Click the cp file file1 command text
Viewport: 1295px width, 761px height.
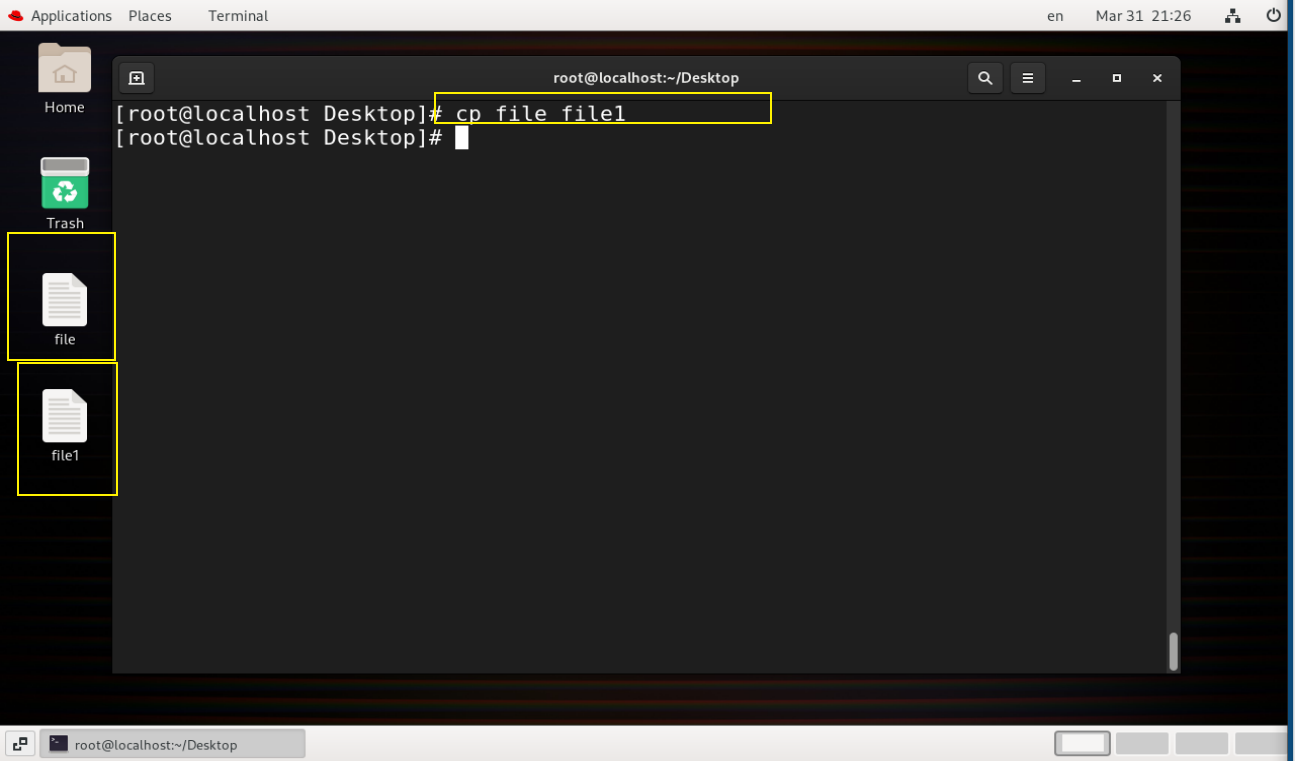coord(541,113)
